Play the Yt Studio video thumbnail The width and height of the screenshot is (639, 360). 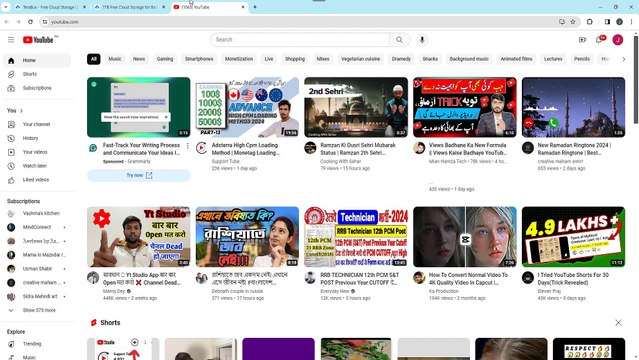pyautogui.click(x=139, y=237)
